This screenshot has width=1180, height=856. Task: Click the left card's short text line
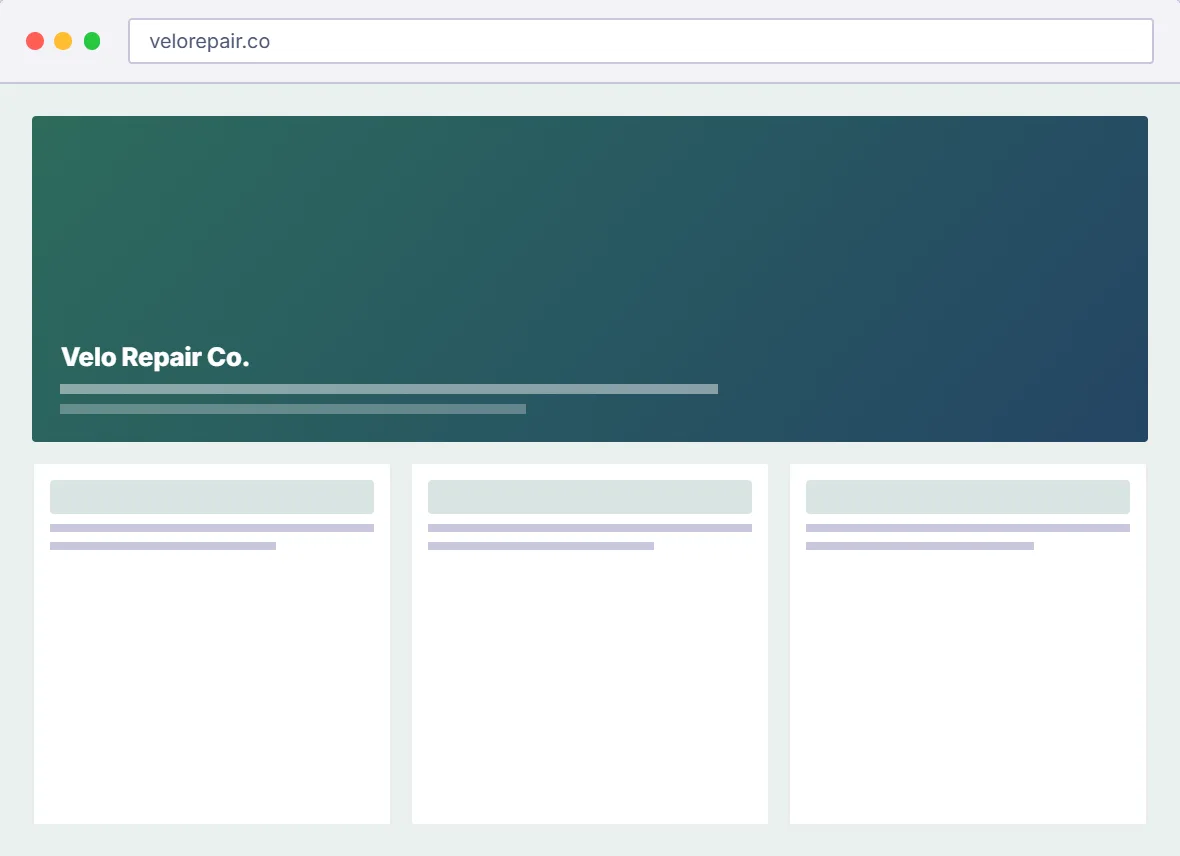tap(163, 546)
